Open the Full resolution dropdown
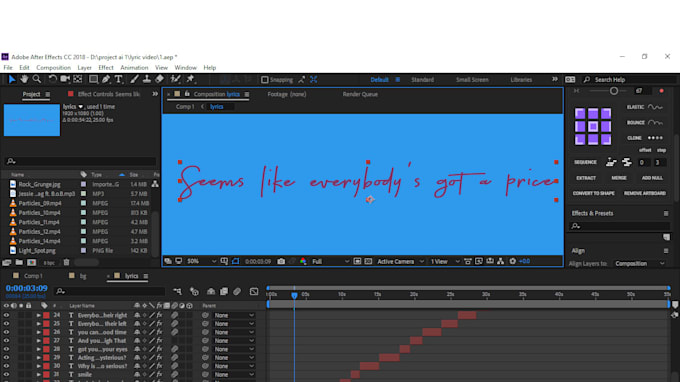Image resolution: width=680 pixels, height=382 pixels. (x=330, y=261)
